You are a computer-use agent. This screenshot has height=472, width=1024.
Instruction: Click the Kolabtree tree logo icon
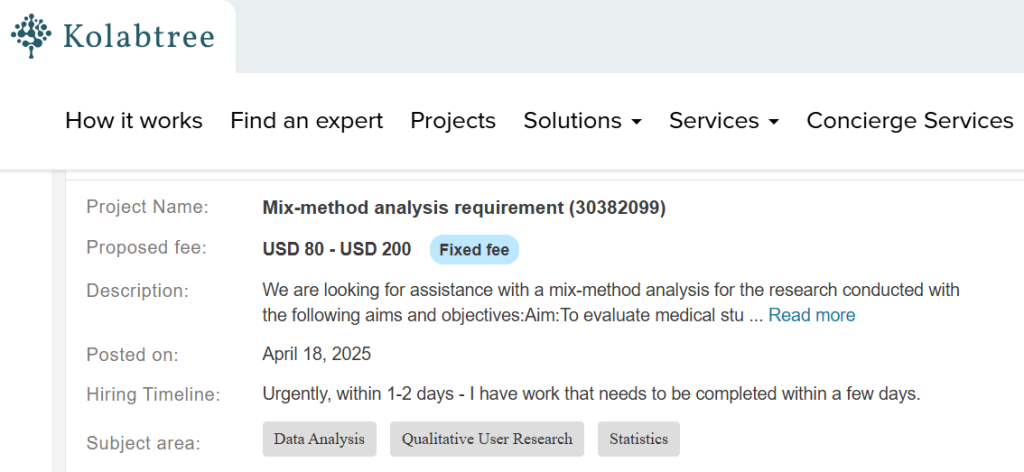coord(34,36)
